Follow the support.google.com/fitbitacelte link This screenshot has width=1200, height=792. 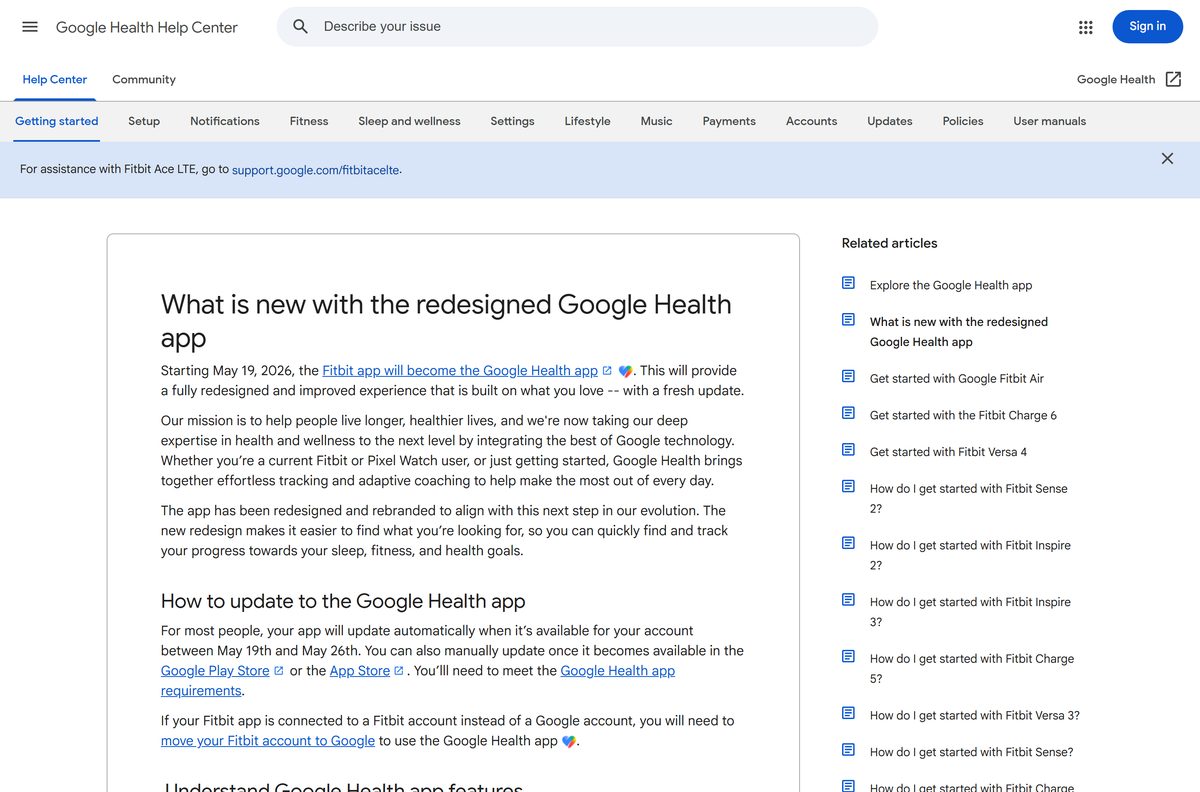[x=315, y=170]
